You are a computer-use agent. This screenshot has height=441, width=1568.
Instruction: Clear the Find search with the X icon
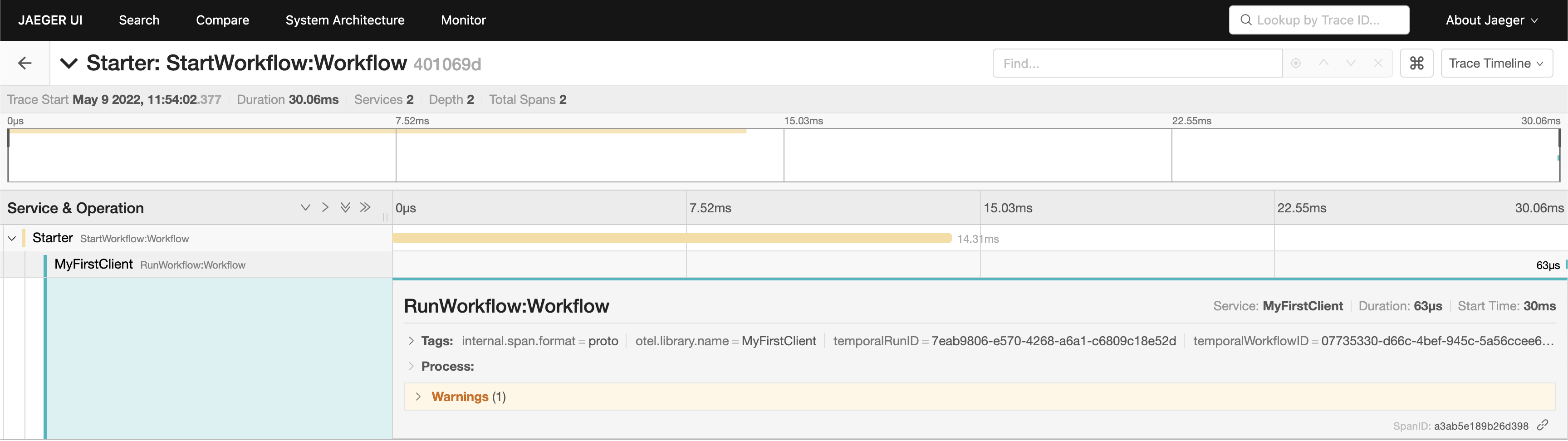(1379, 64)
